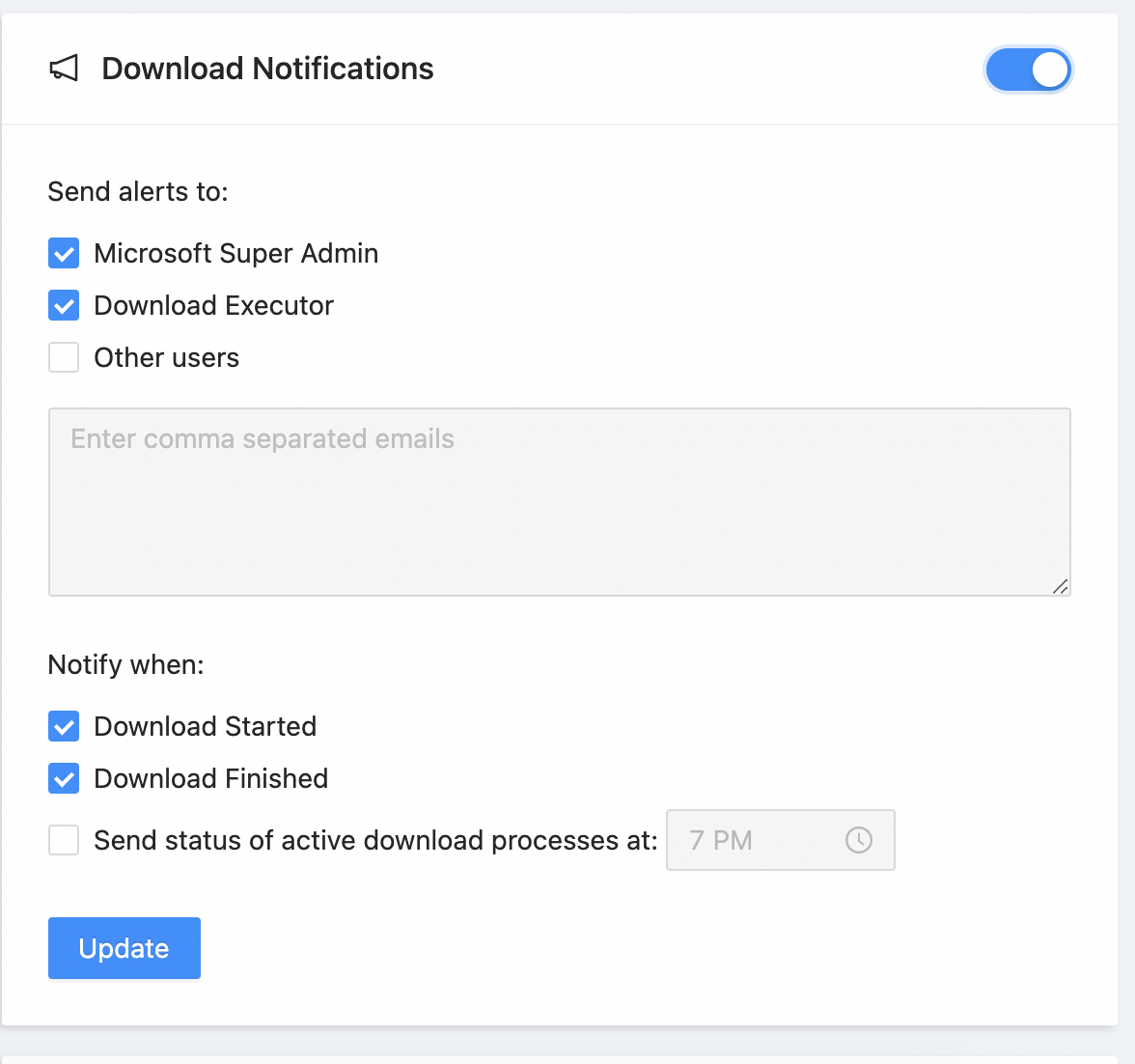This screenshot has height=1064, width=1135.
Task: Disable the Download Notifications toggle switch
Action: tap(1028, 70)
